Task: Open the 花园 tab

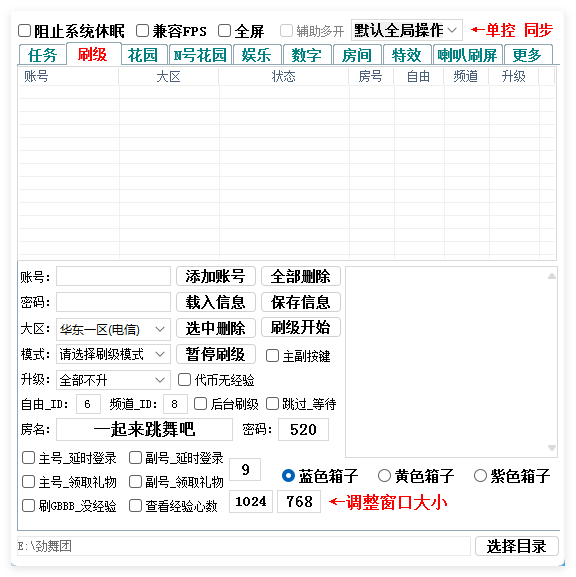Action: click(144, 55)
